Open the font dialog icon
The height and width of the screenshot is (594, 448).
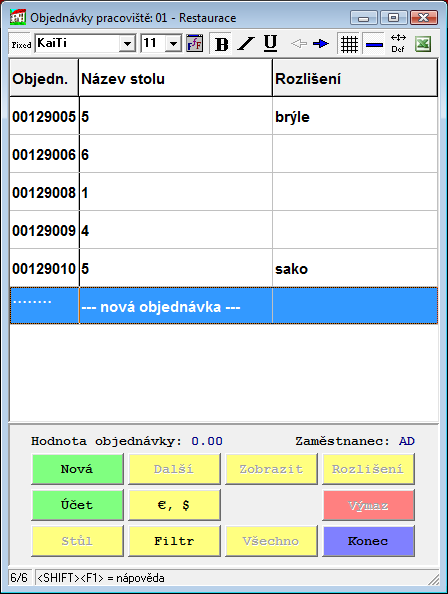[x=195, y=44]
